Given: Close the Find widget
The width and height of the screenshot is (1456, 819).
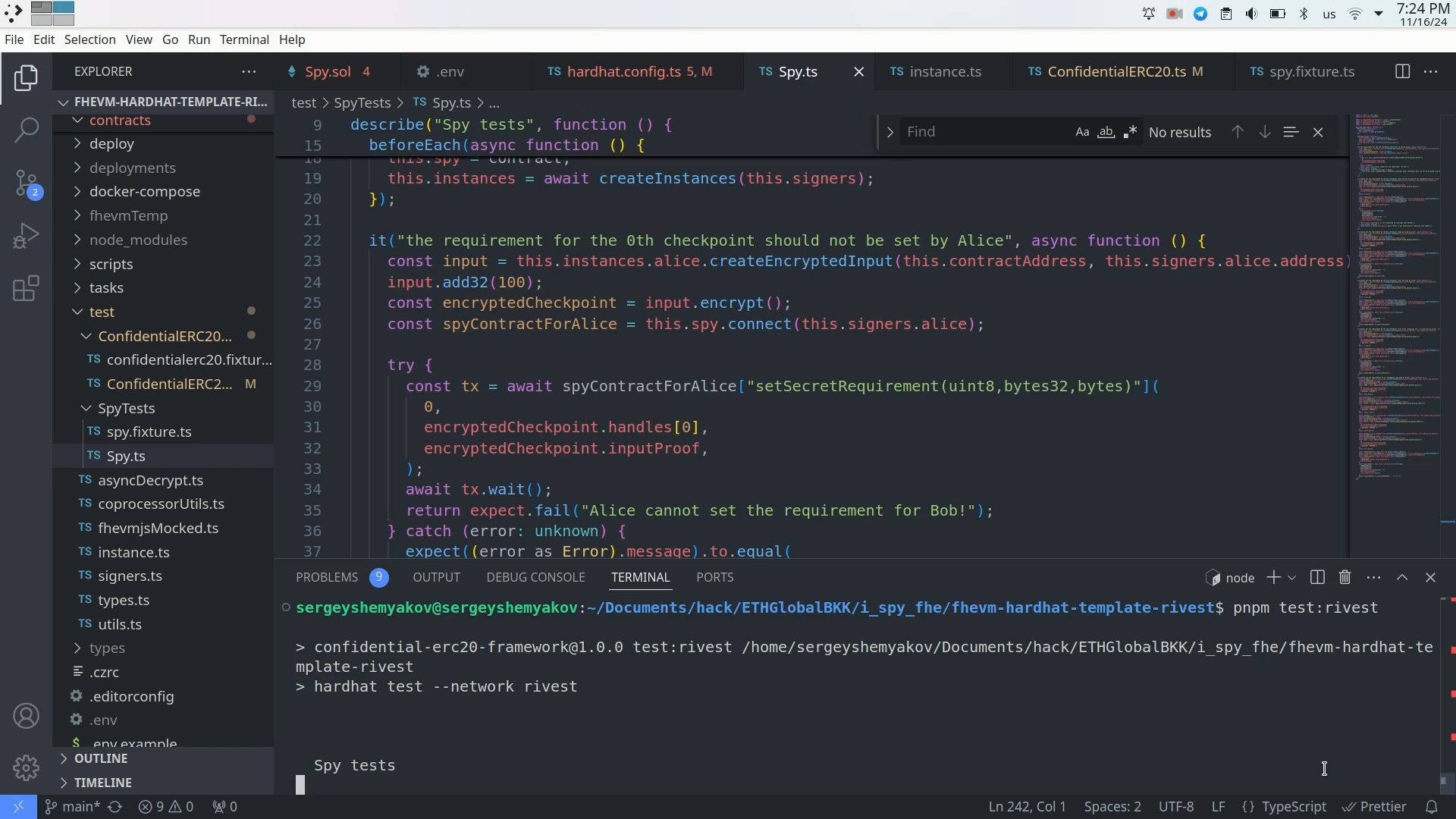Looking at the screenshot, I should point(1318,132).
